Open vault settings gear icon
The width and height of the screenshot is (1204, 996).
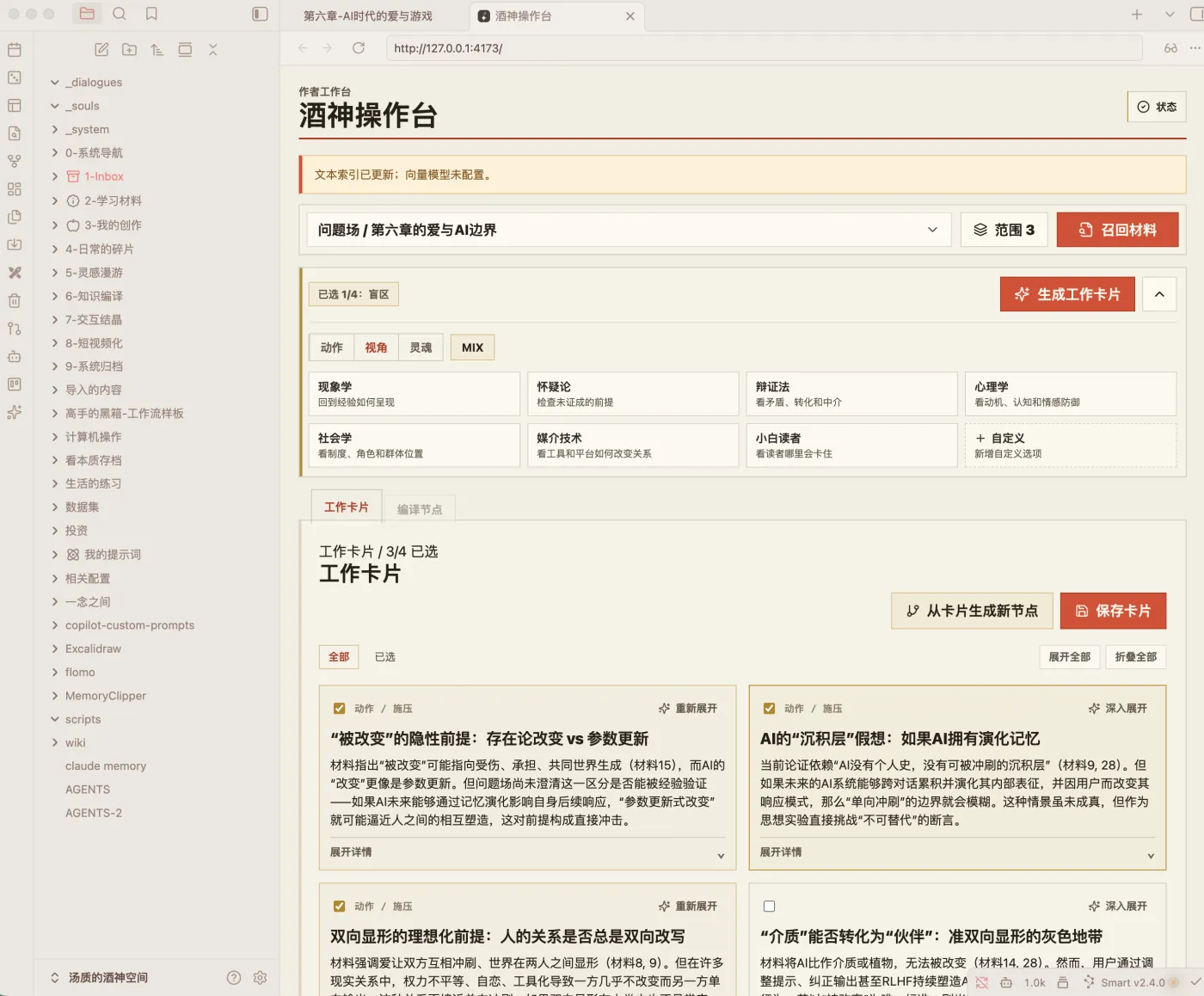click(261, 977)
